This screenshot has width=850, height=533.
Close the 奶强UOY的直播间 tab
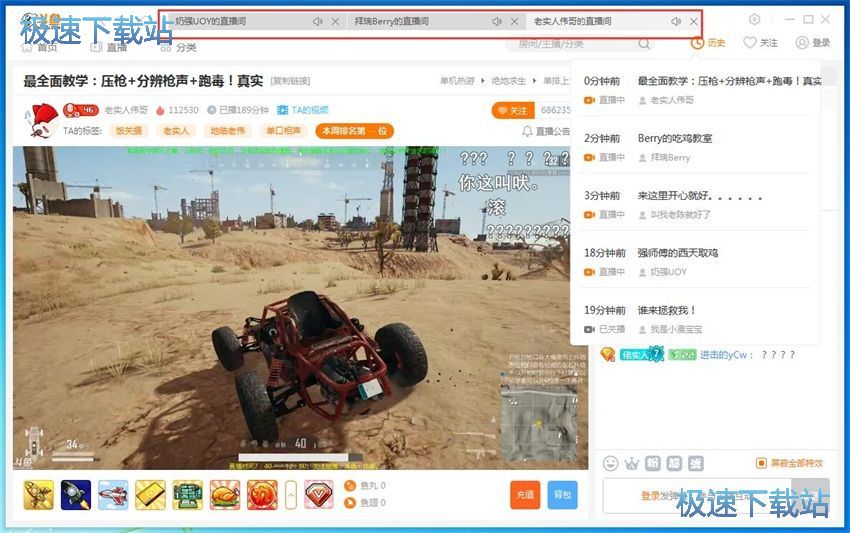(336, 22)
